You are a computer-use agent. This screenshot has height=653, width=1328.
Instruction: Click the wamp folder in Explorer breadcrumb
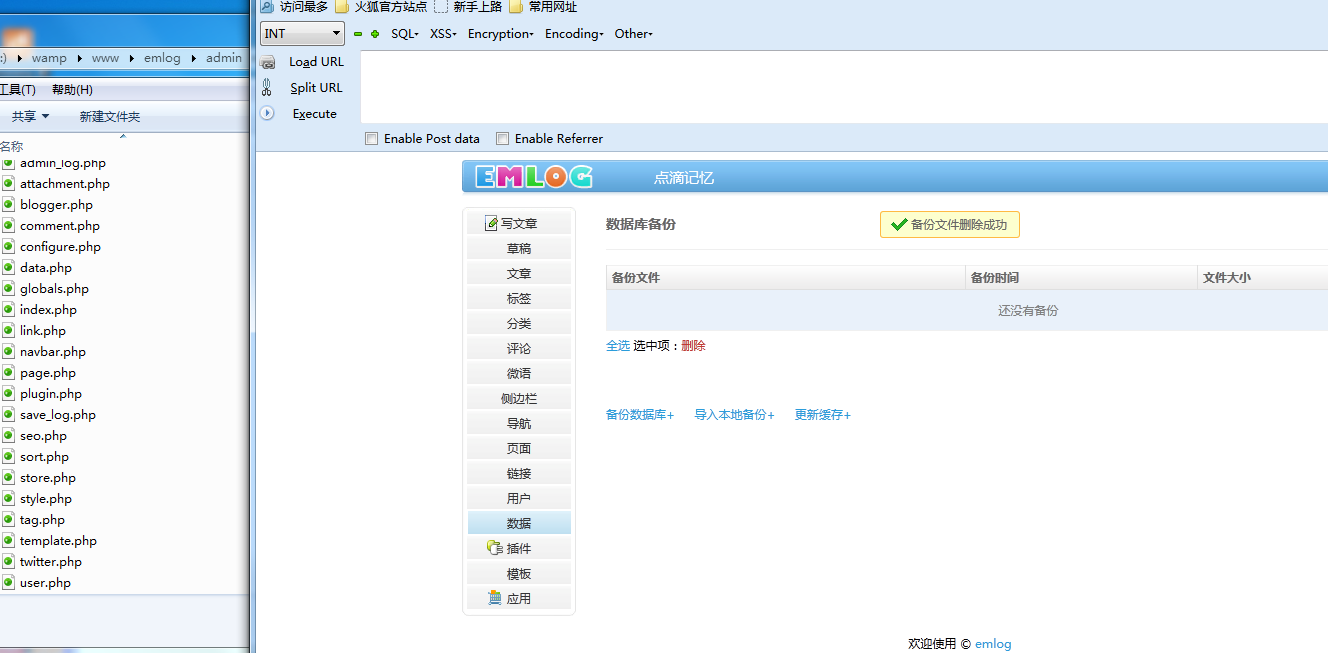tap(49, 58)
